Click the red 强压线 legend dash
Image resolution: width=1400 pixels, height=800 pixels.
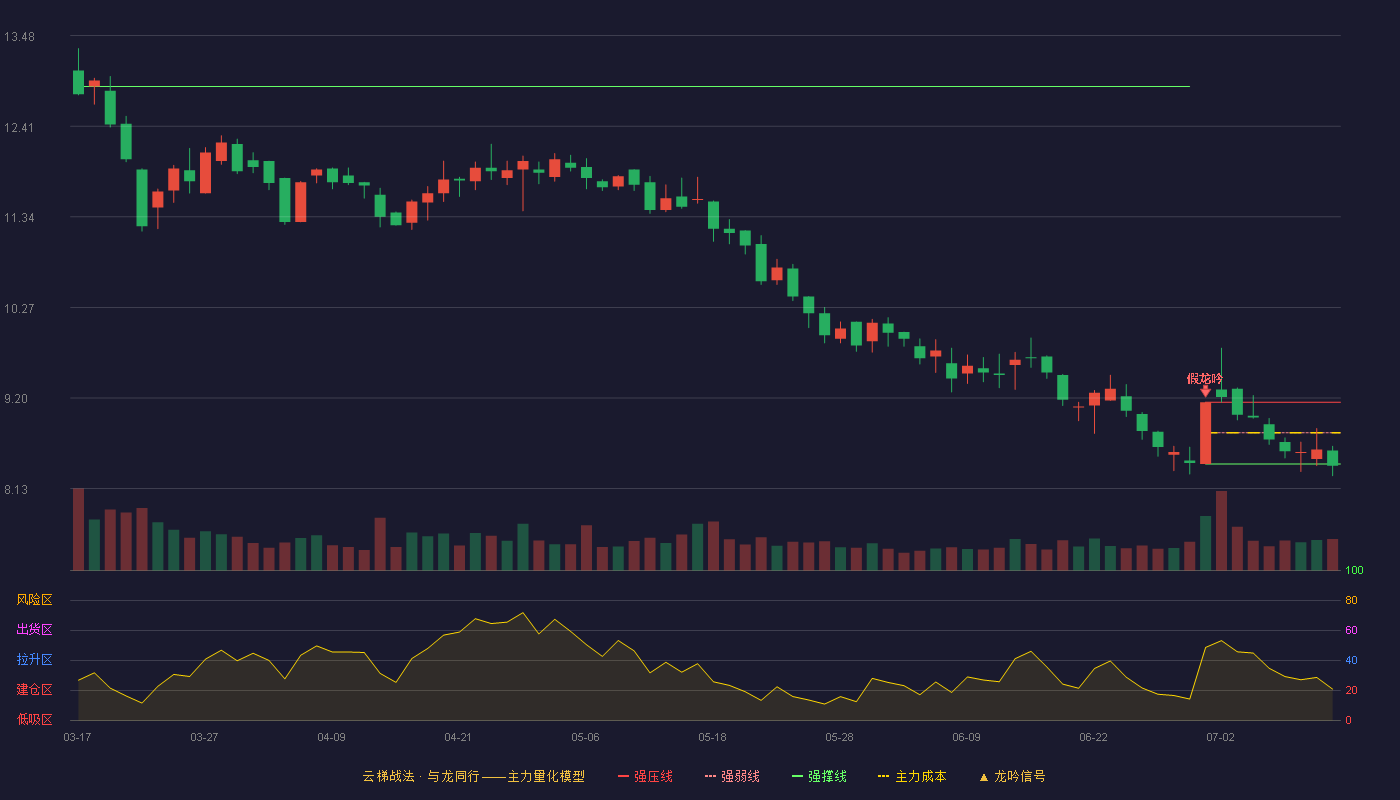coord(623,776)
